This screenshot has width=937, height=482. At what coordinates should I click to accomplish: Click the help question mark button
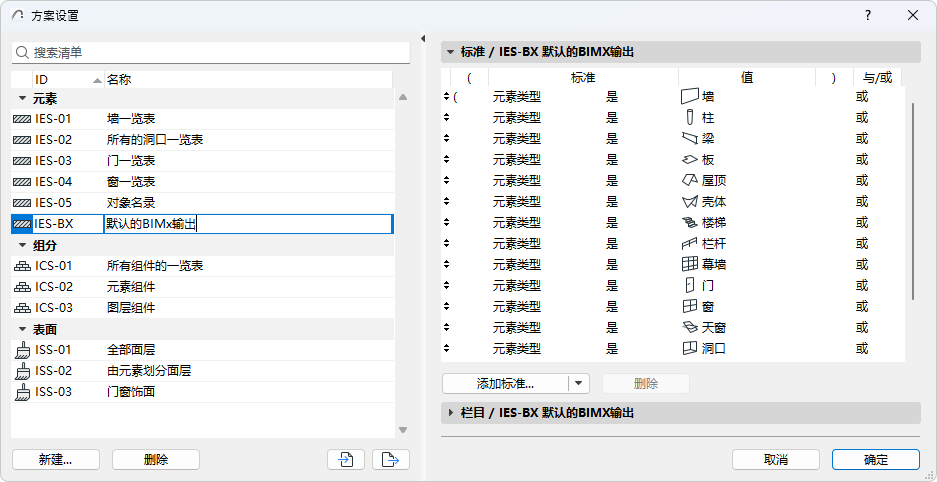868,16
